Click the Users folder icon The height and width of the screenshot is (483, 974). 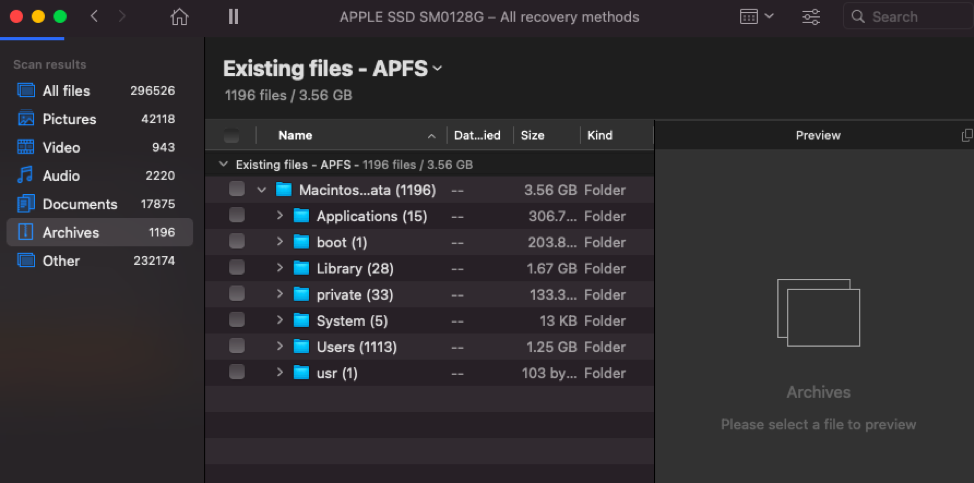[x=301, y=346]
